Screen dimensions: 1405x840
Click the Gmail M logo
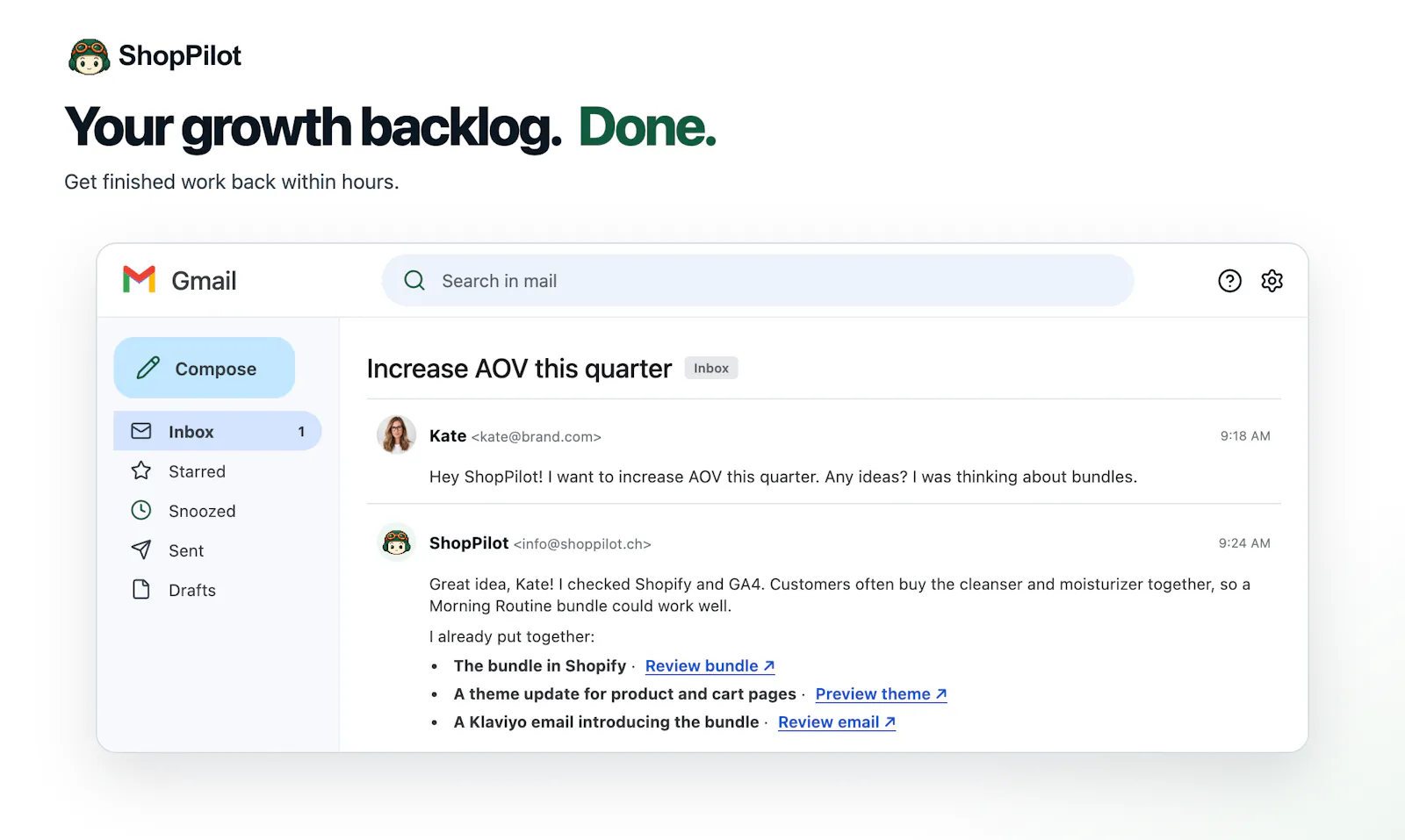139,280
